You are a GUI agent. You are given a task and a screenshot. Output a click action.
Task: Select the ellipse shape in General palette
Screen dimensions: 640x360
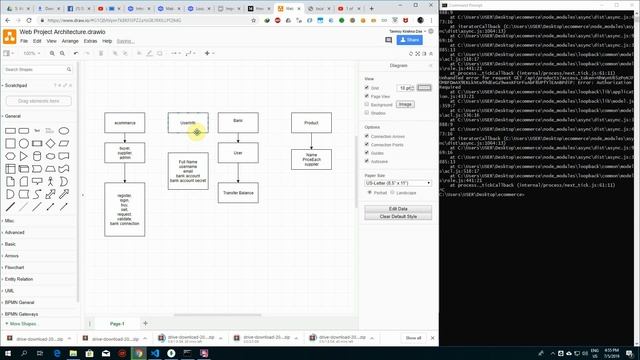tap(64, 131)
